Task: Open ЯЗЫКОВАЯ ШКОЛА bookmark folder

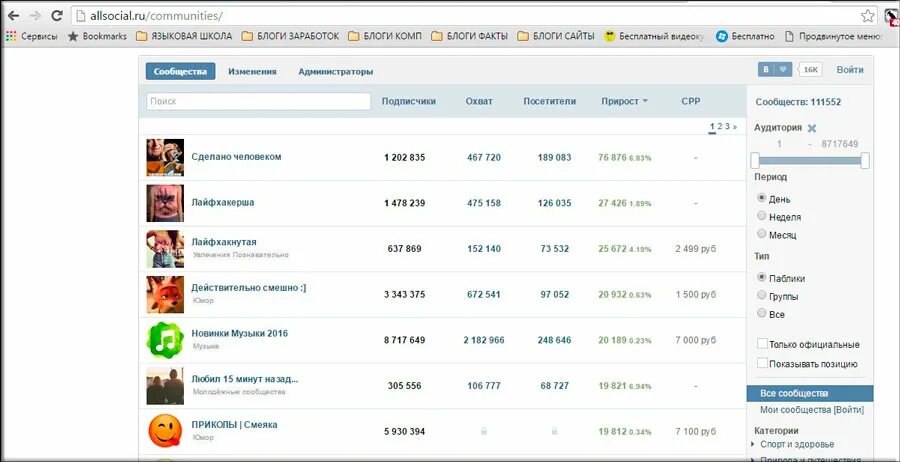Action: coord(184,36)
